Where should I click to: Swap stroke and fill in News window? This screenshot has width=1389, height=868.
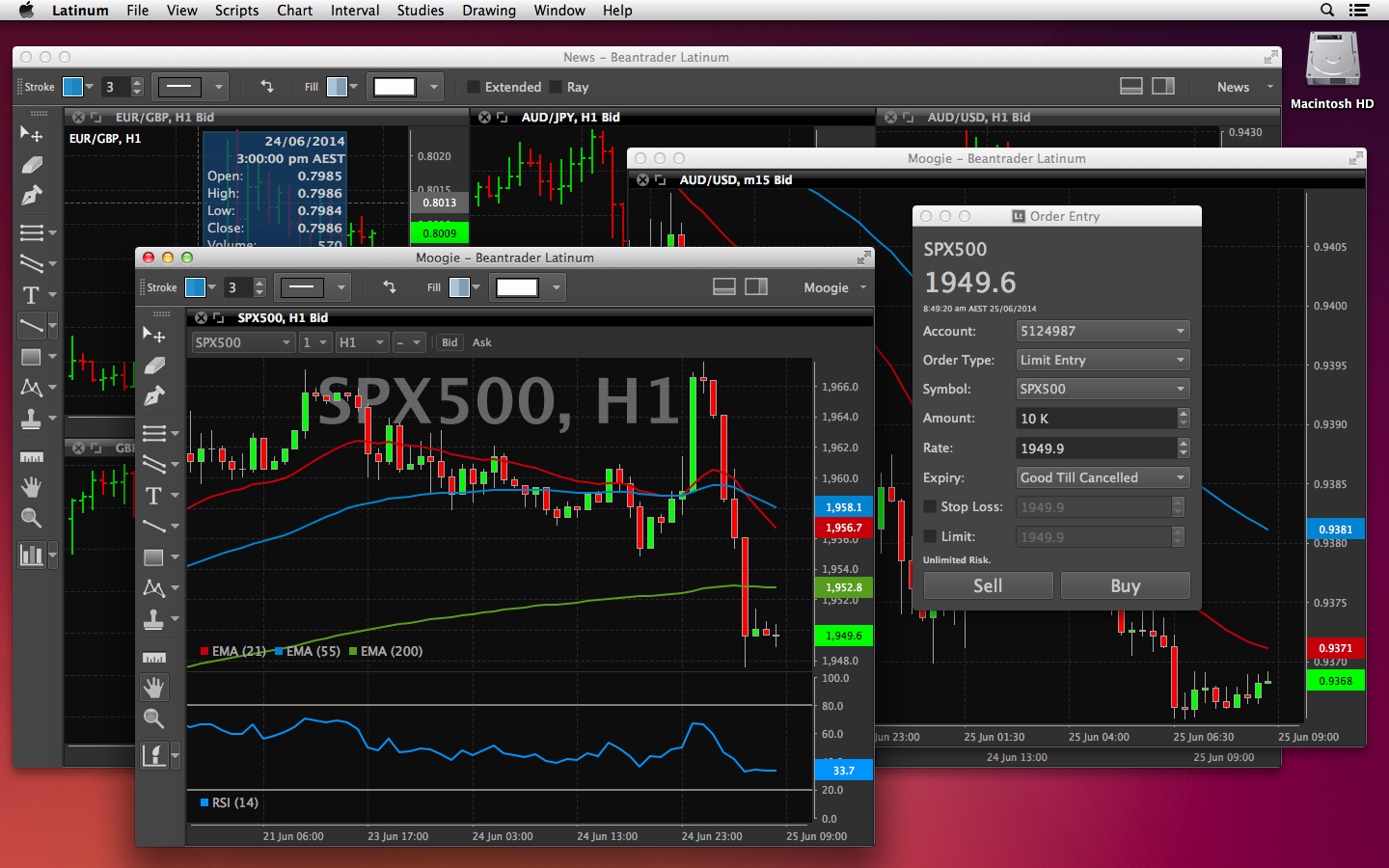267,86
